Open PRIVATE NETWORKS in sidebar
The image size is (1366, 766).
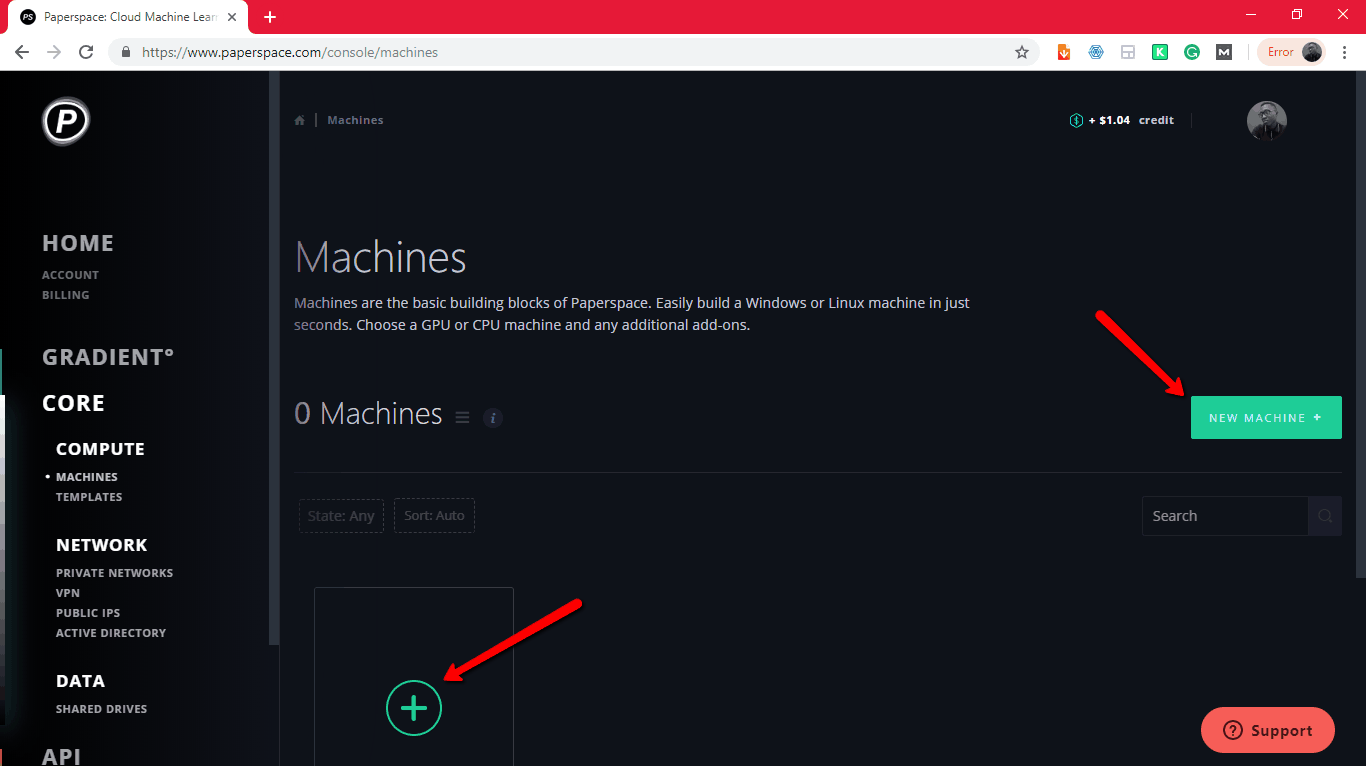pos(114,573)
